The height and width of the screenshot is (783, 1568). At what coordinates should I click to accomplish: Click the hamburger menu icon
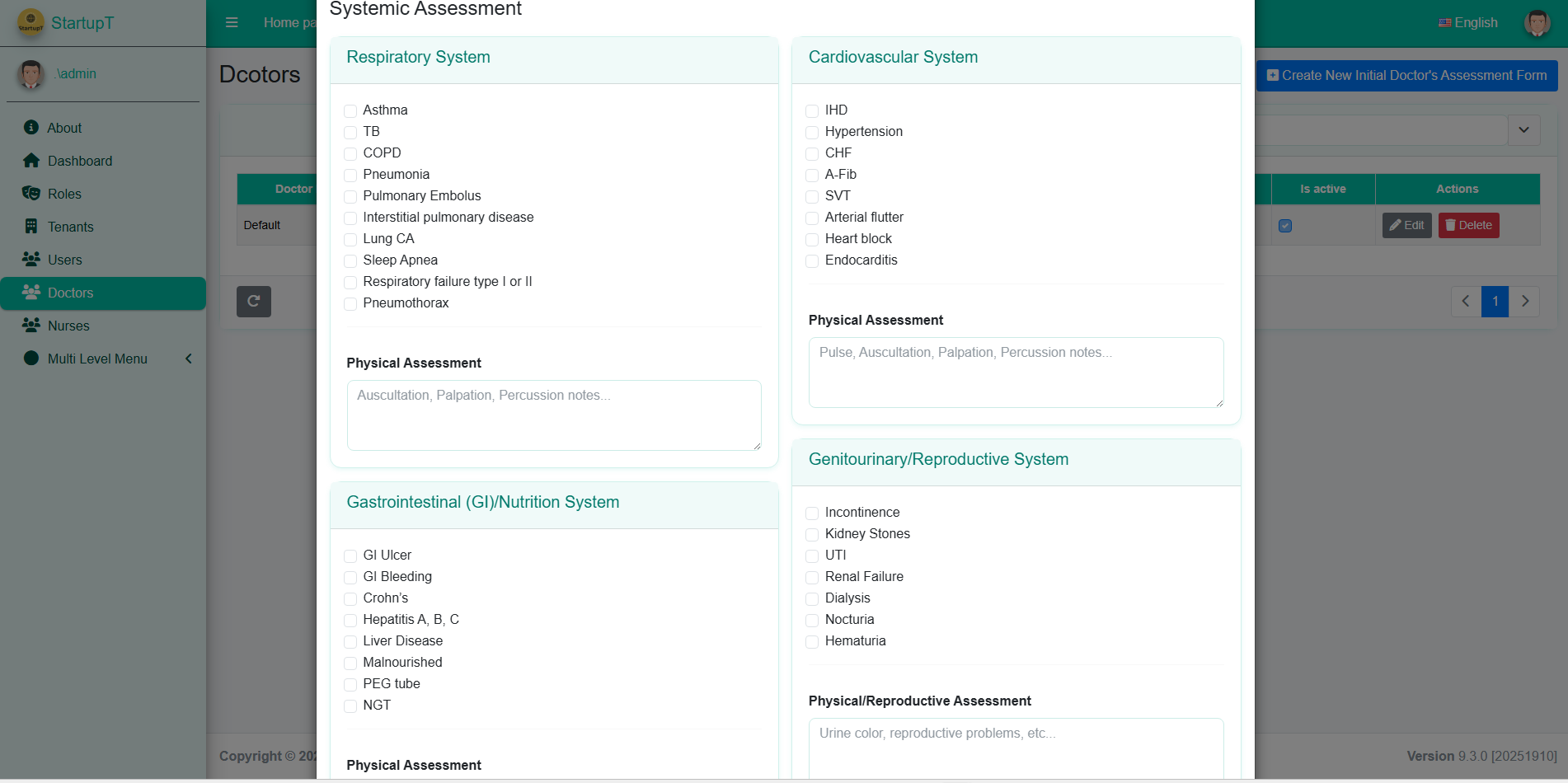(x=232, y=22)
